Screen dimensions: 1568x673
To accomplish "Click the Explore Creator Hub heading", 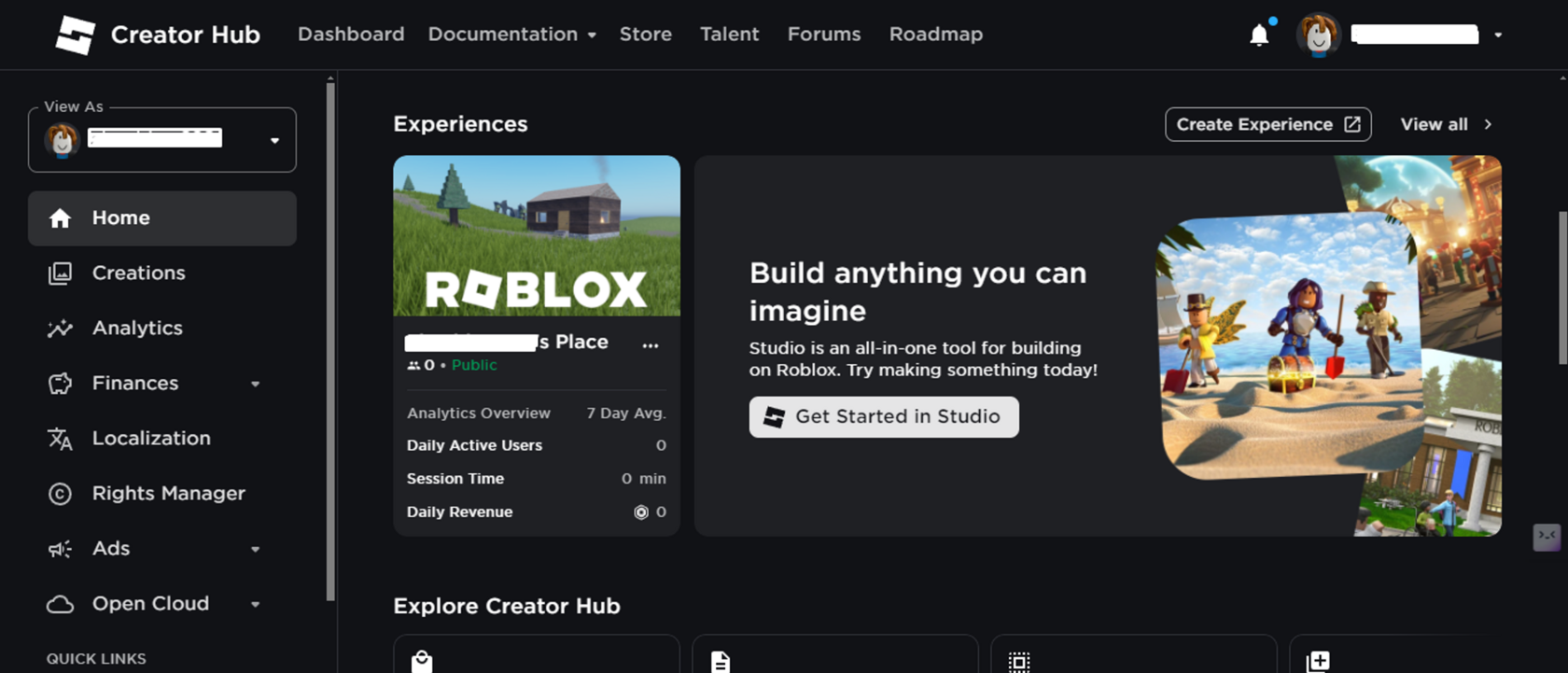I will click(507, 607).
